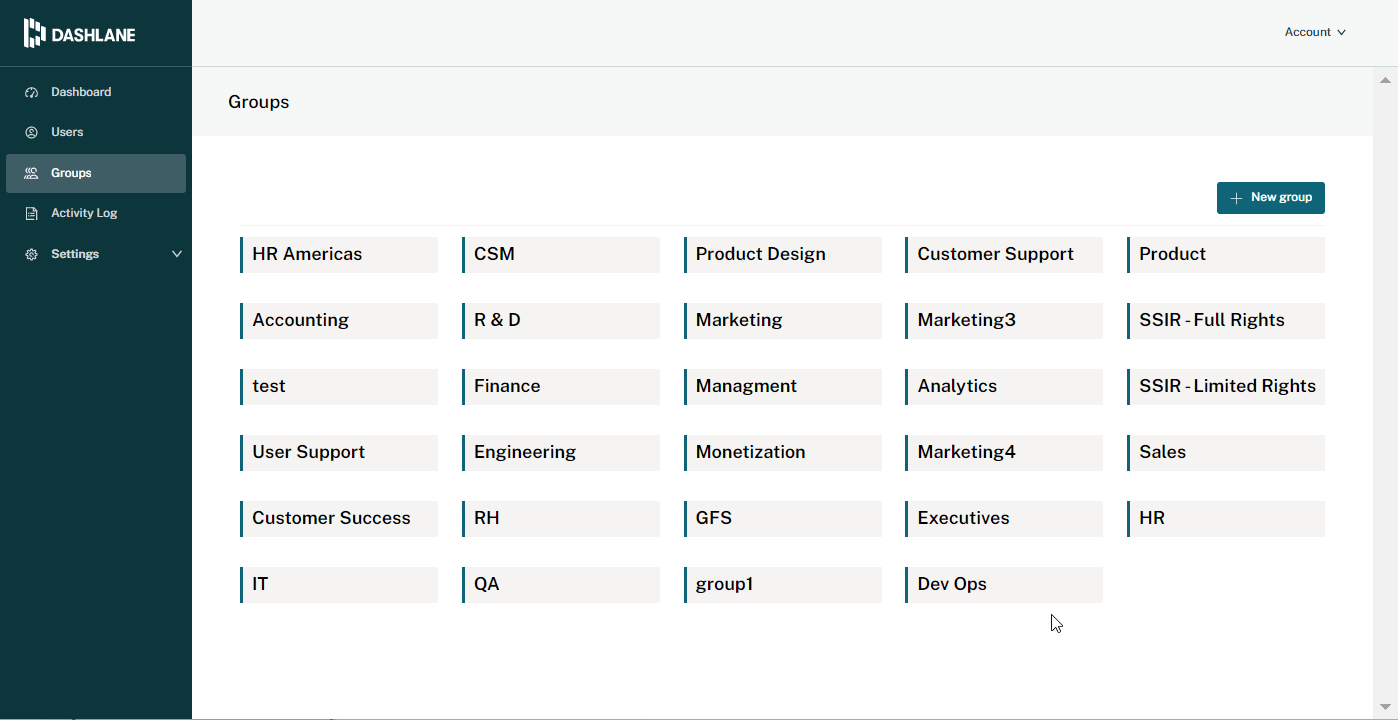This screenshot has height=720, width=1398.
Task: Click the scrollbar down arrow
Action: (1385, 707)
